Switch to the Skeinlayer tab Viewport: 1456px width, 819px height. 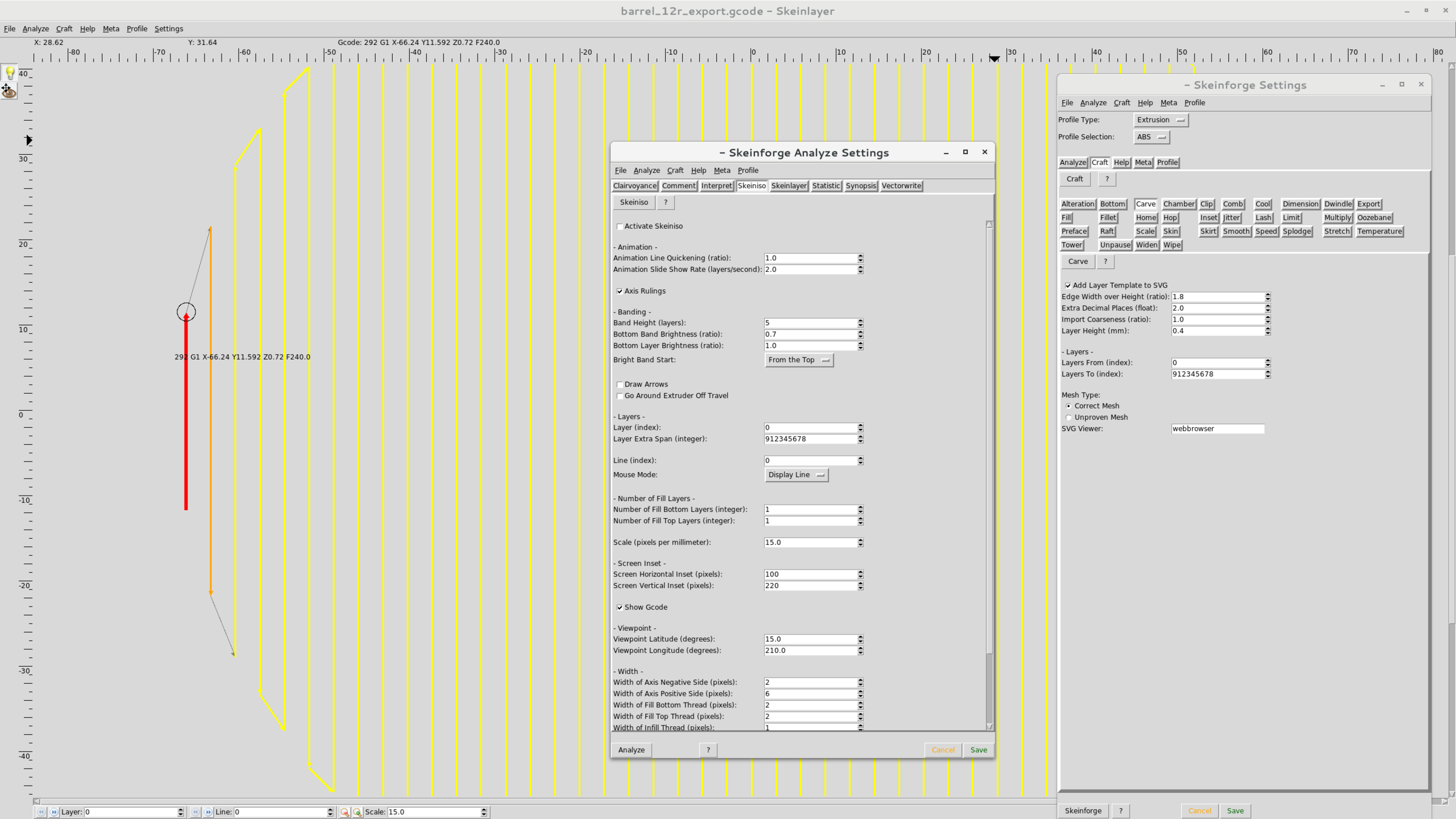pyautogui.click(x=788, y=186)
